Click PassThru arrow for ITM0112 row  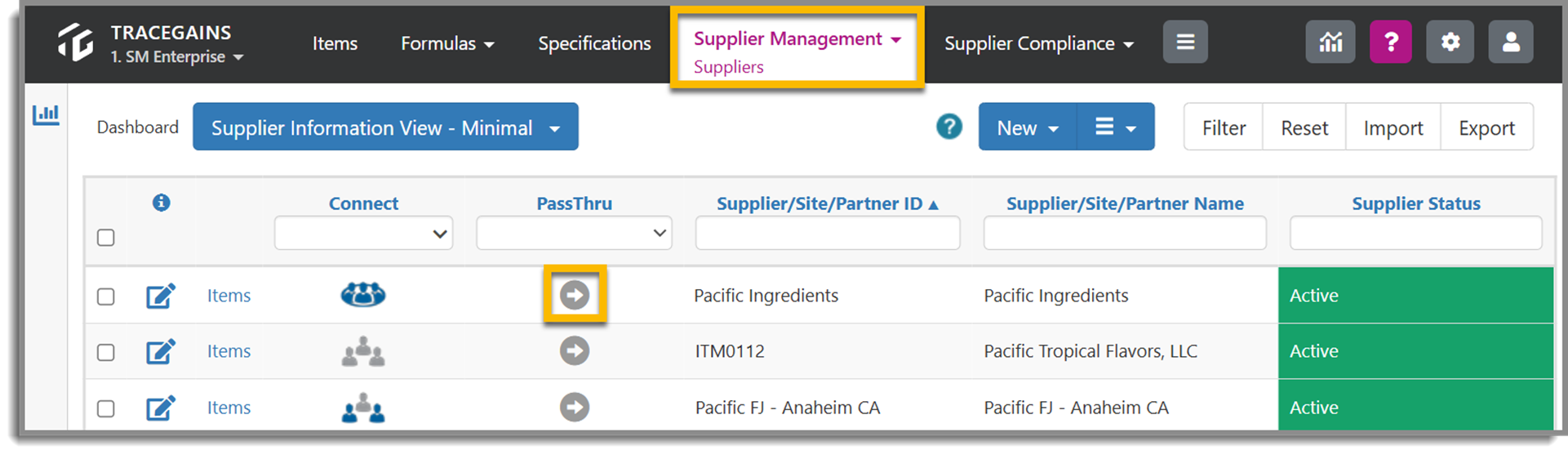point(575,351)
